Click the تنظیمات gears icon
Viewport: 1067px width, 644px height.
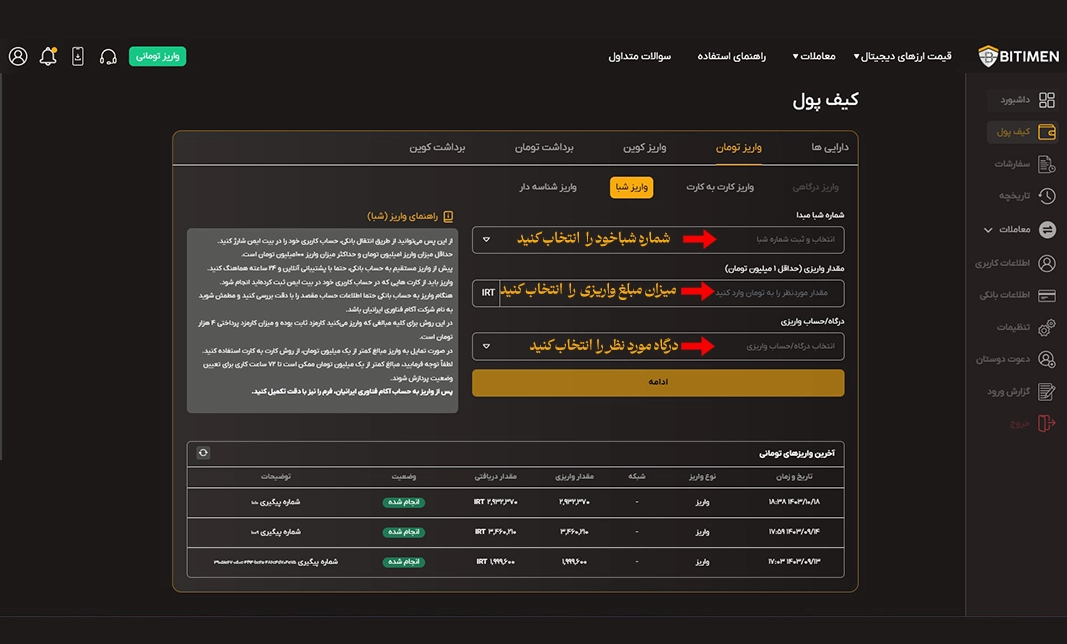tap(1047, 327)
